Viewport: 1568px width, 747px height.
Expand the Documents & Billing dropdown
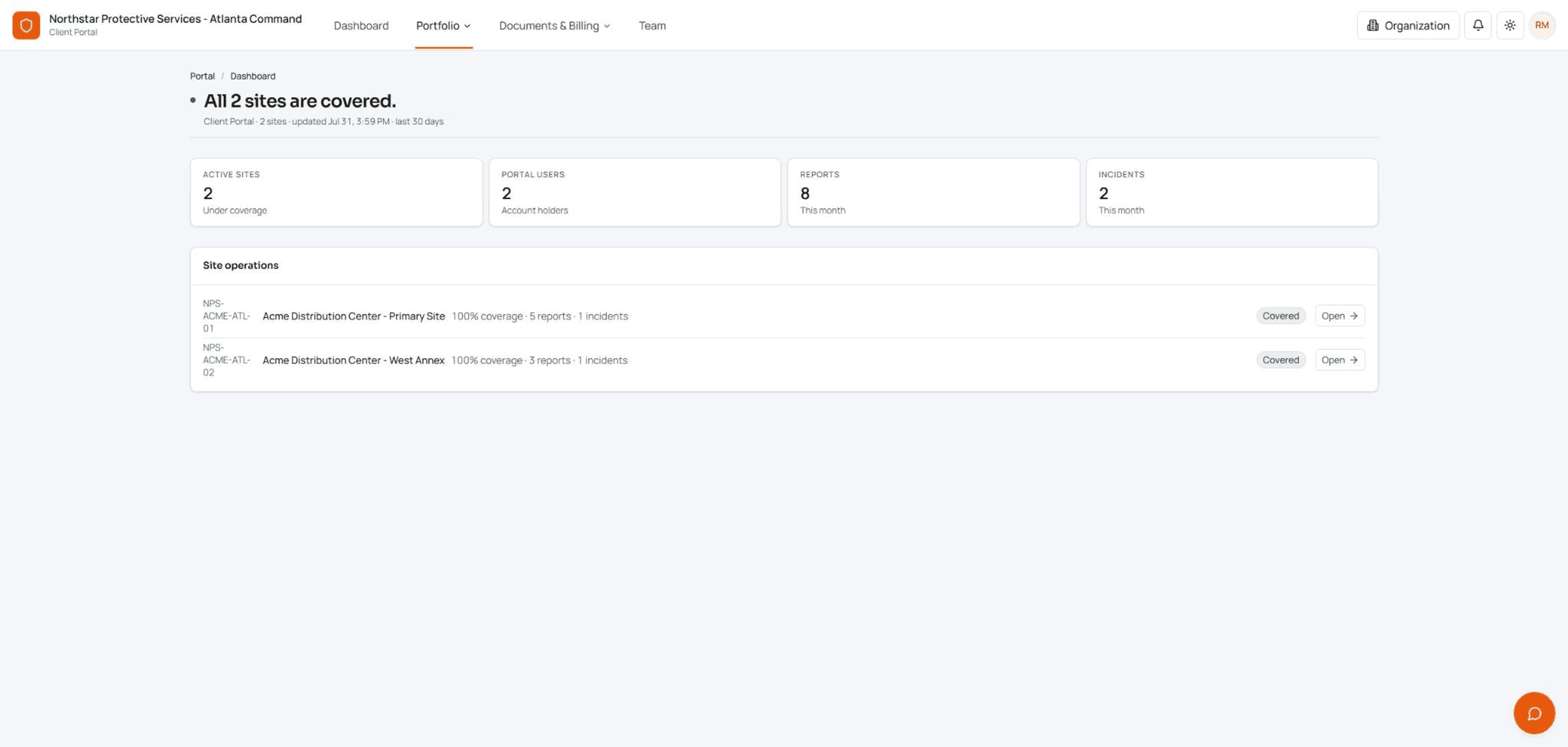(x=554, y=25)
